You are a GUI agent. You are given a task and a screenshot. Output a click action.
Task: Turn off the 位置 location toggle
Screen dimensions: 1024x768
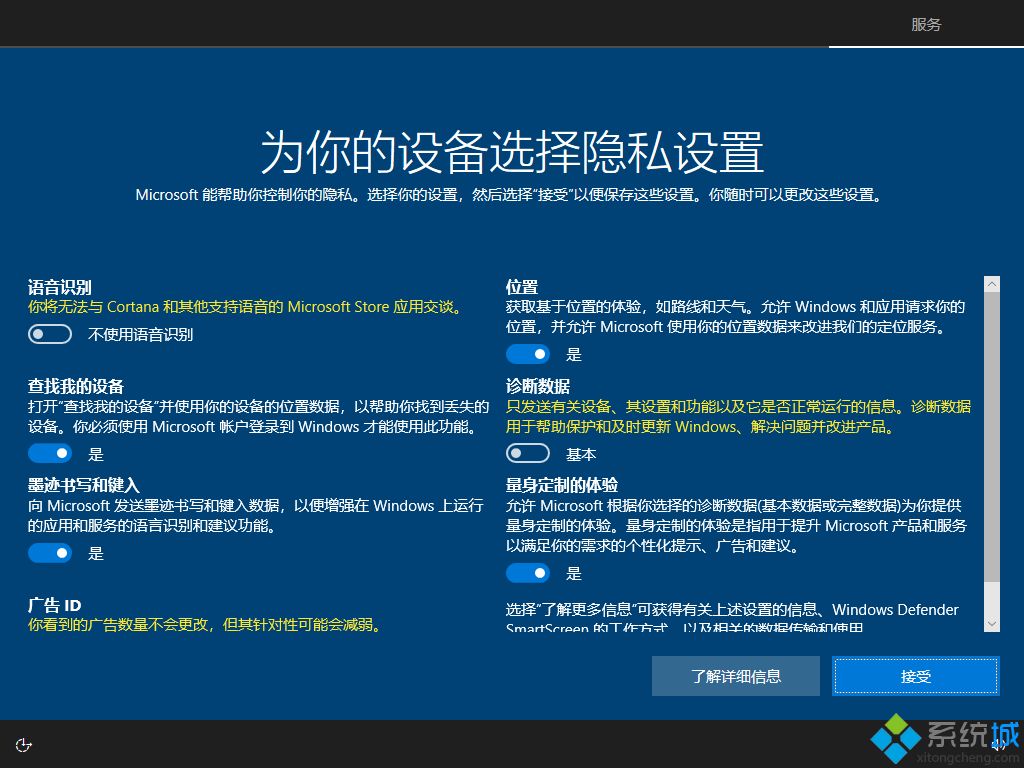point(528,354)
